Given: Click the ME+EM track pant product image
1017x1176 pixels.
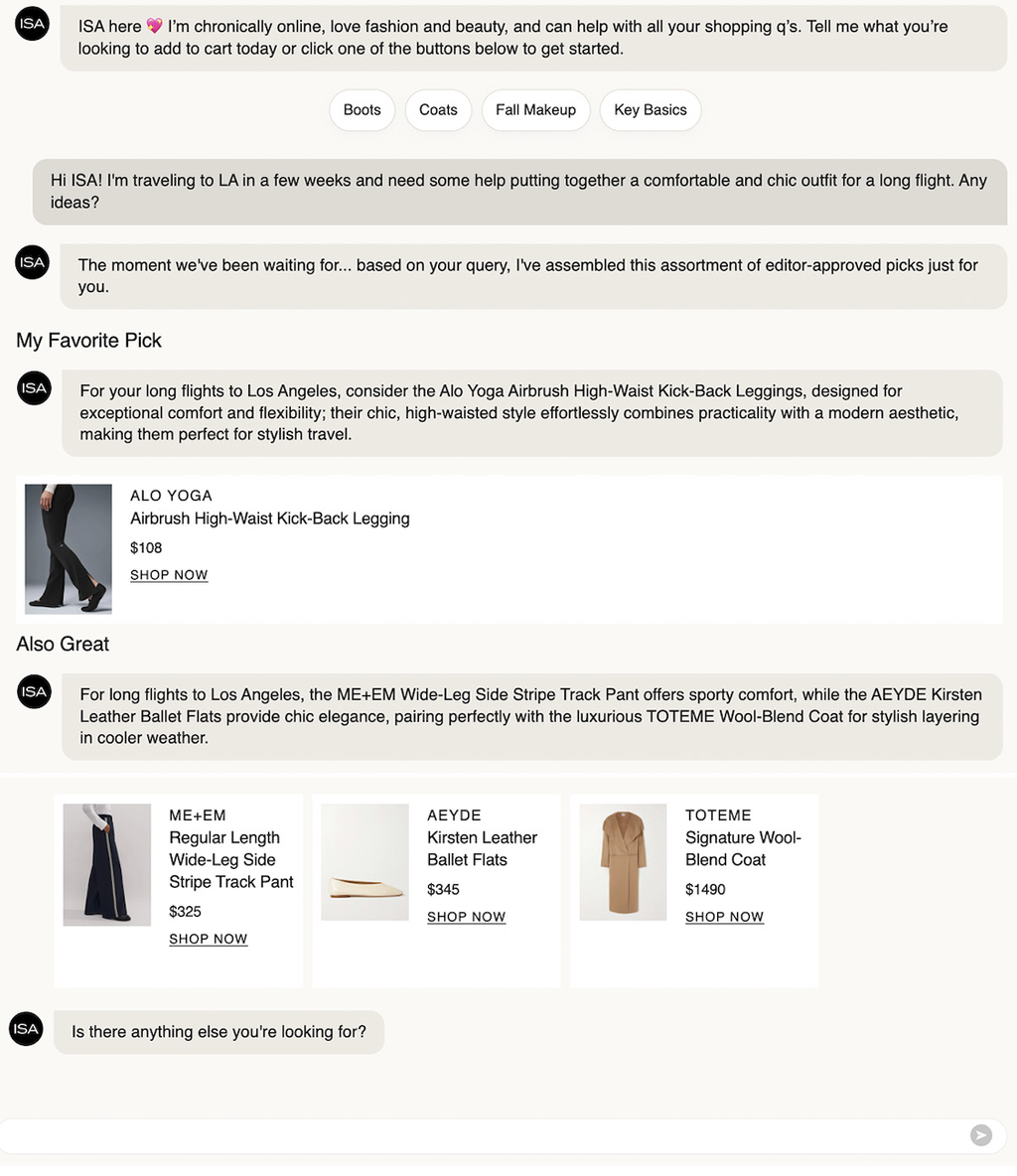Looking at the screenshot, I should [x=106, y=864].
